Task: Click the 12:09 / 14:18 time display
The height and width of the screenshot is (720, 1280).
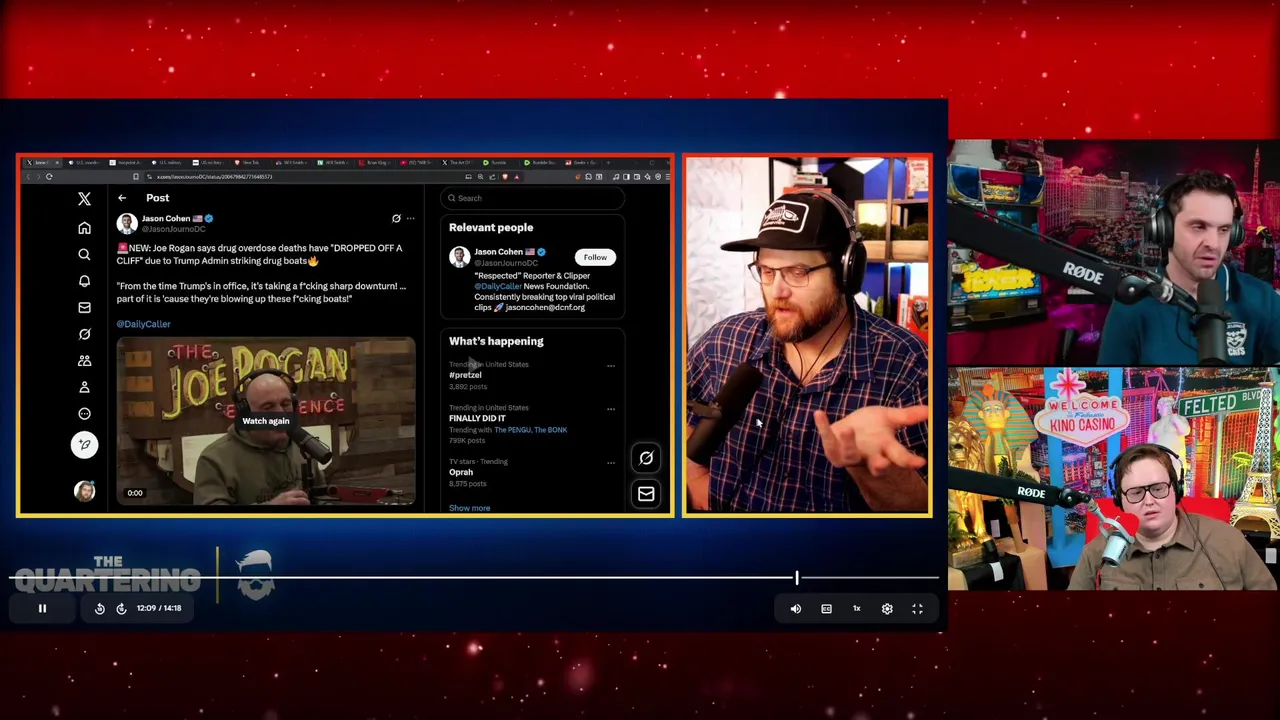Action: (x=160, y=608)
